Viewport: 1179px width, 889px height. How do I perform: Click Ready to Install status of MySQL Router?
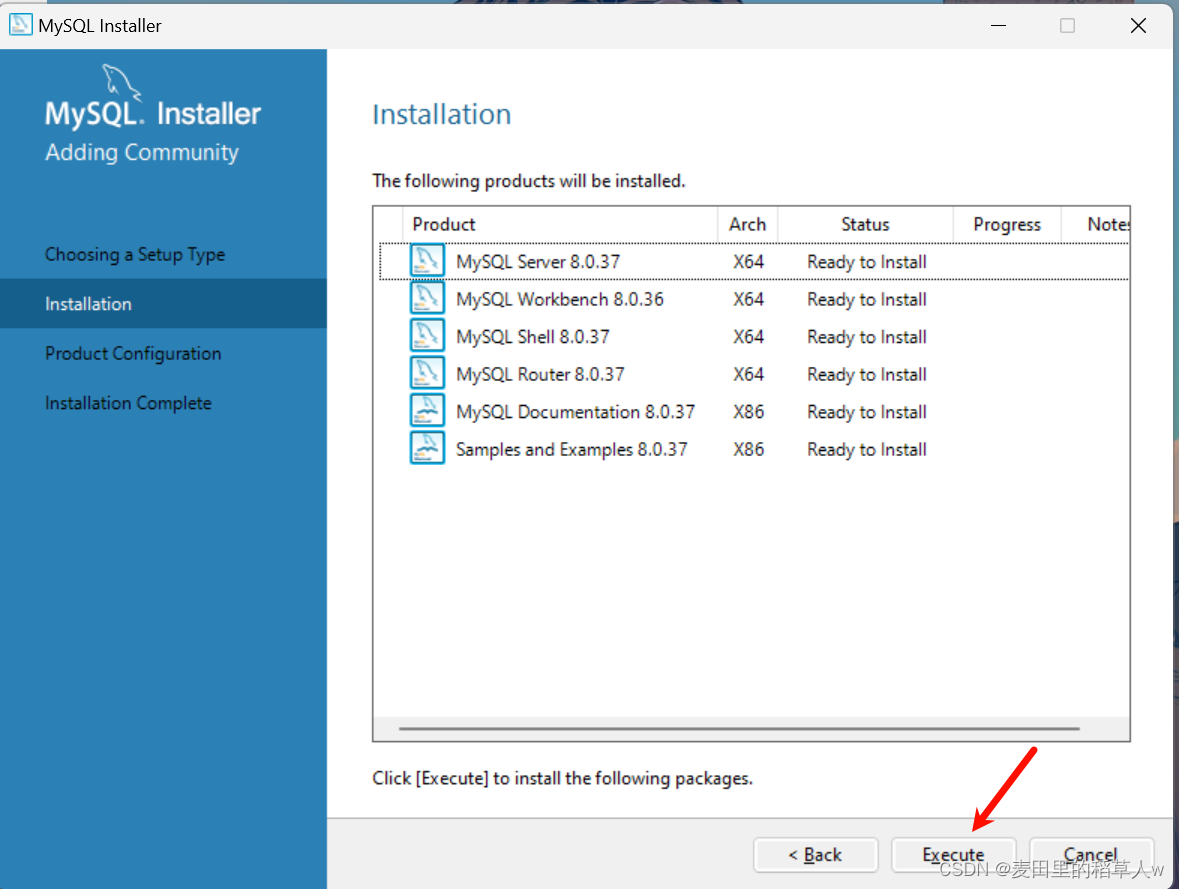click(867, 375)
